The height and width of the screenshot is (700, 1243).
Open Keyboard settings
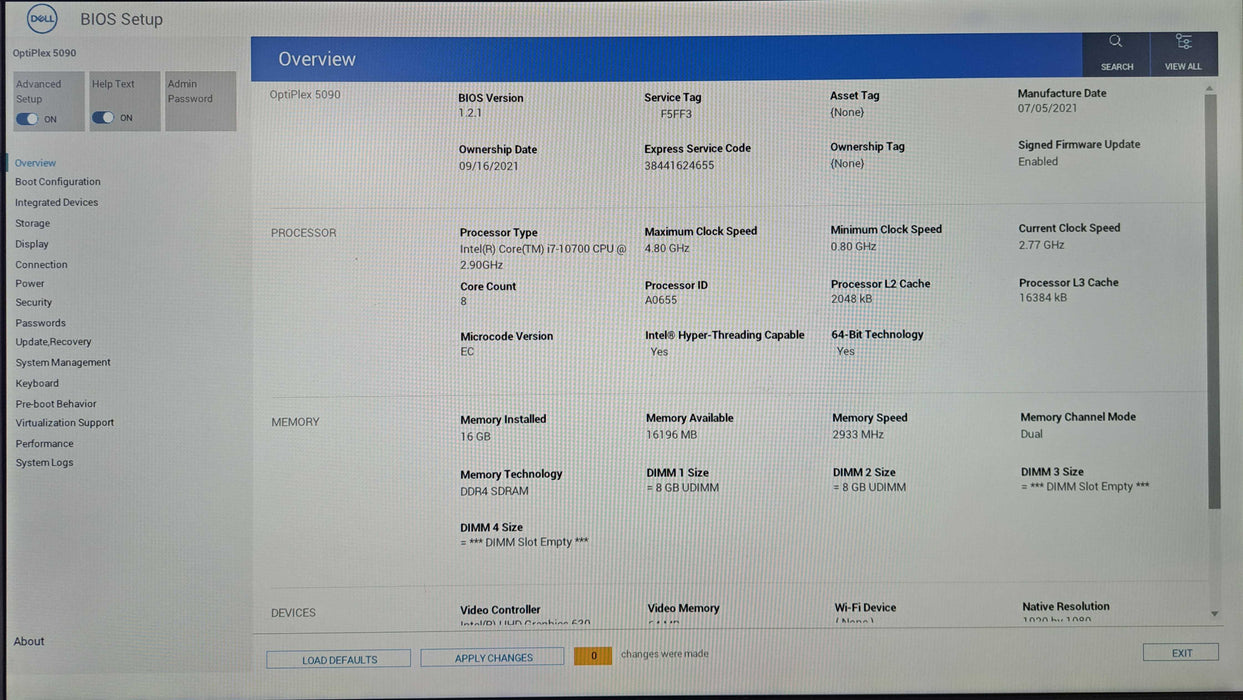tap(37, 383)
